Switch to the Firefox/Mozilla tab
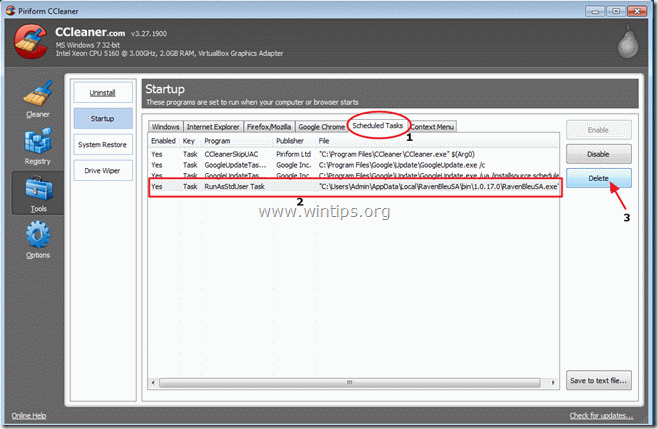Viewport: 658px width, 429px height. point(269,127)
